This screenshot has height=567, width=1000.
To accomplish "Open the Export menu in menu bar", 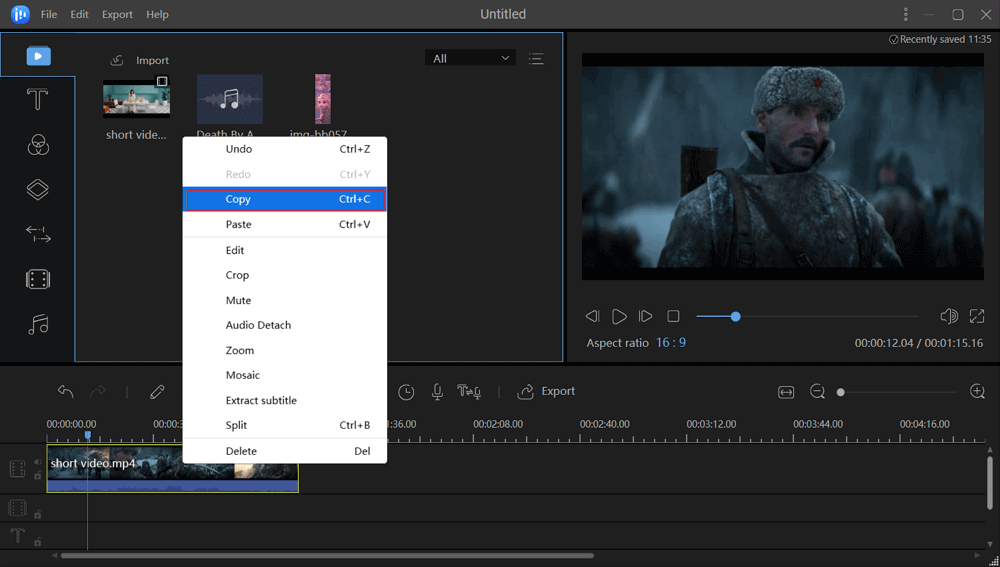I will click(117, 15).
